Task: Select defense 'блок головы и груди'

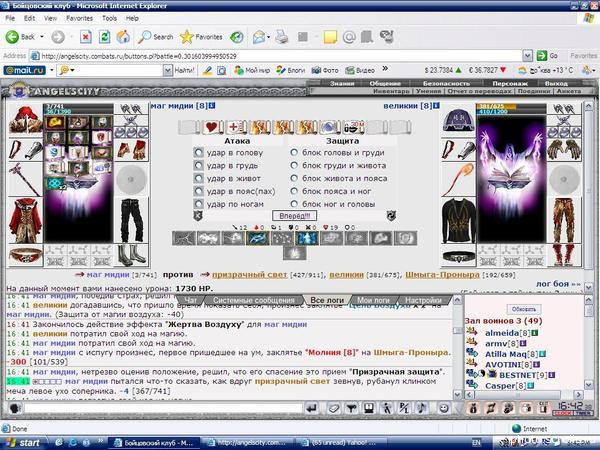Action: [x=294, y=152]
